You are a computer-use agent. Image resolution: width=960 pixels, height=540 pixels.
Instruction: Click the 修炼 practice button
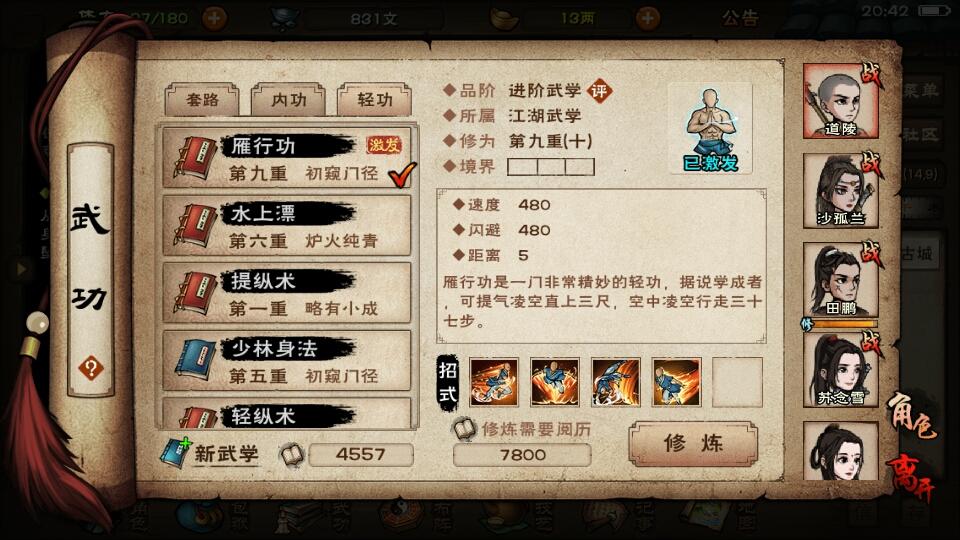click(693, 443)
